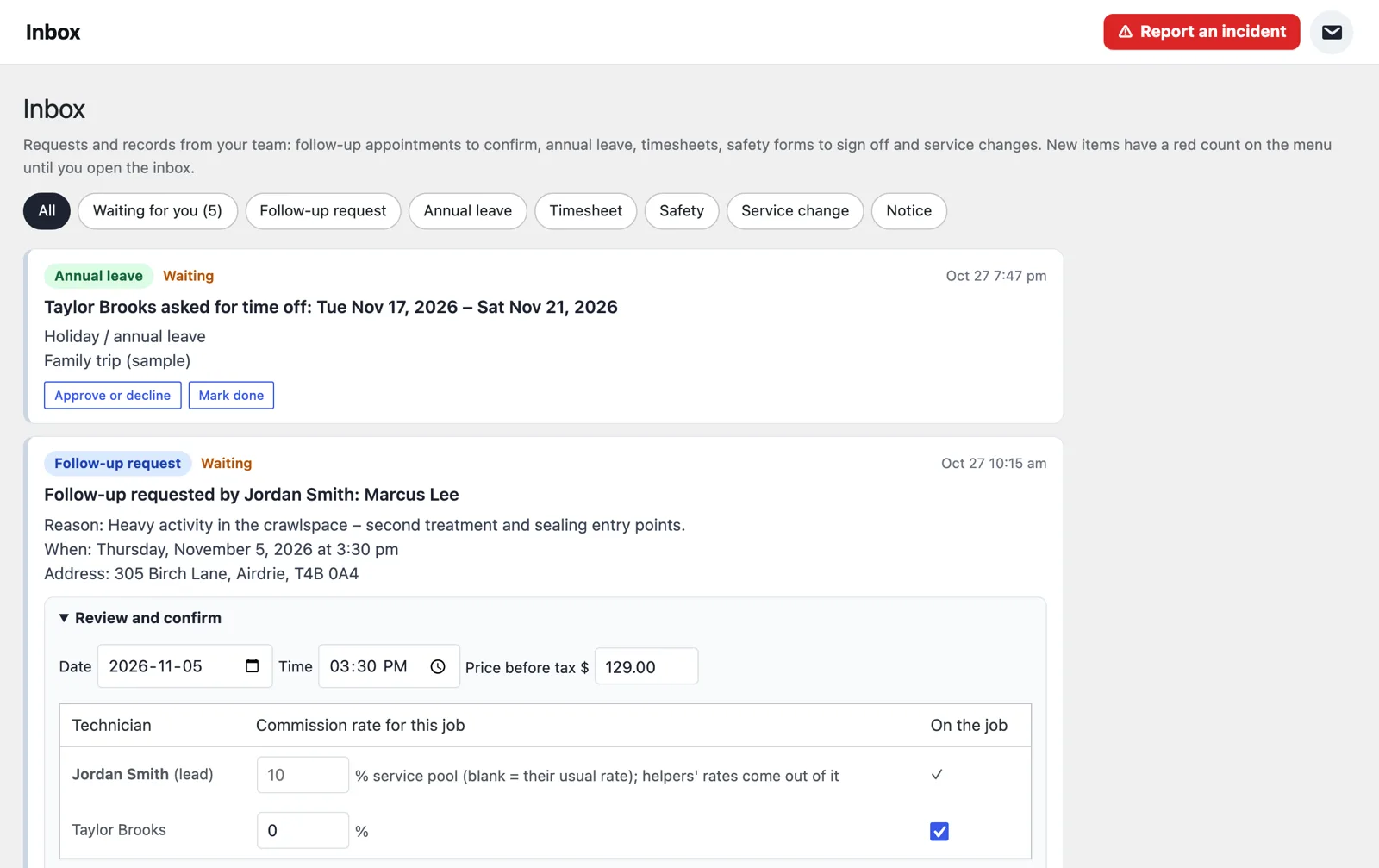The height and width of the screenshot is (868, 1379).
Task: Click Waiting status on Follow-up request card
Action: pos(227,463)
